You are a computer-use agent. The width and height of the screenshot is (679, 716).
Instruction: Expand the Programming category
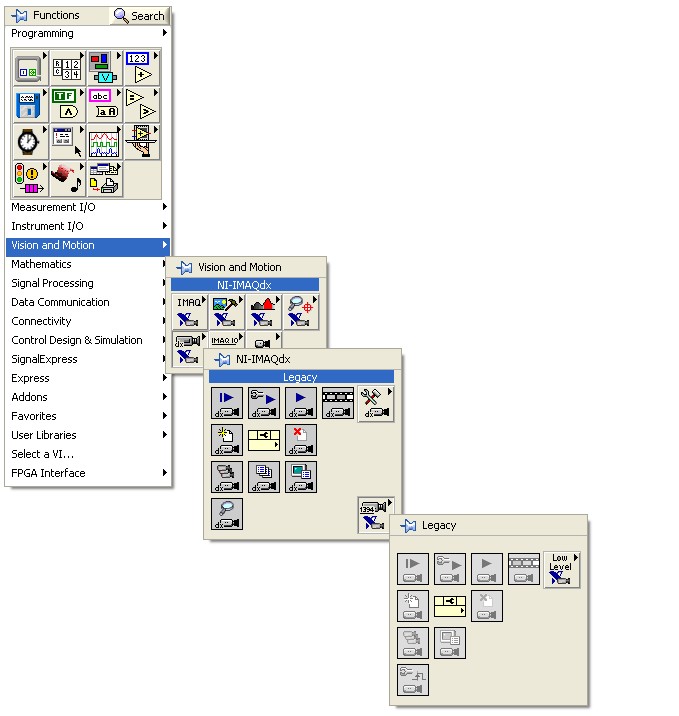click(88, 34)
